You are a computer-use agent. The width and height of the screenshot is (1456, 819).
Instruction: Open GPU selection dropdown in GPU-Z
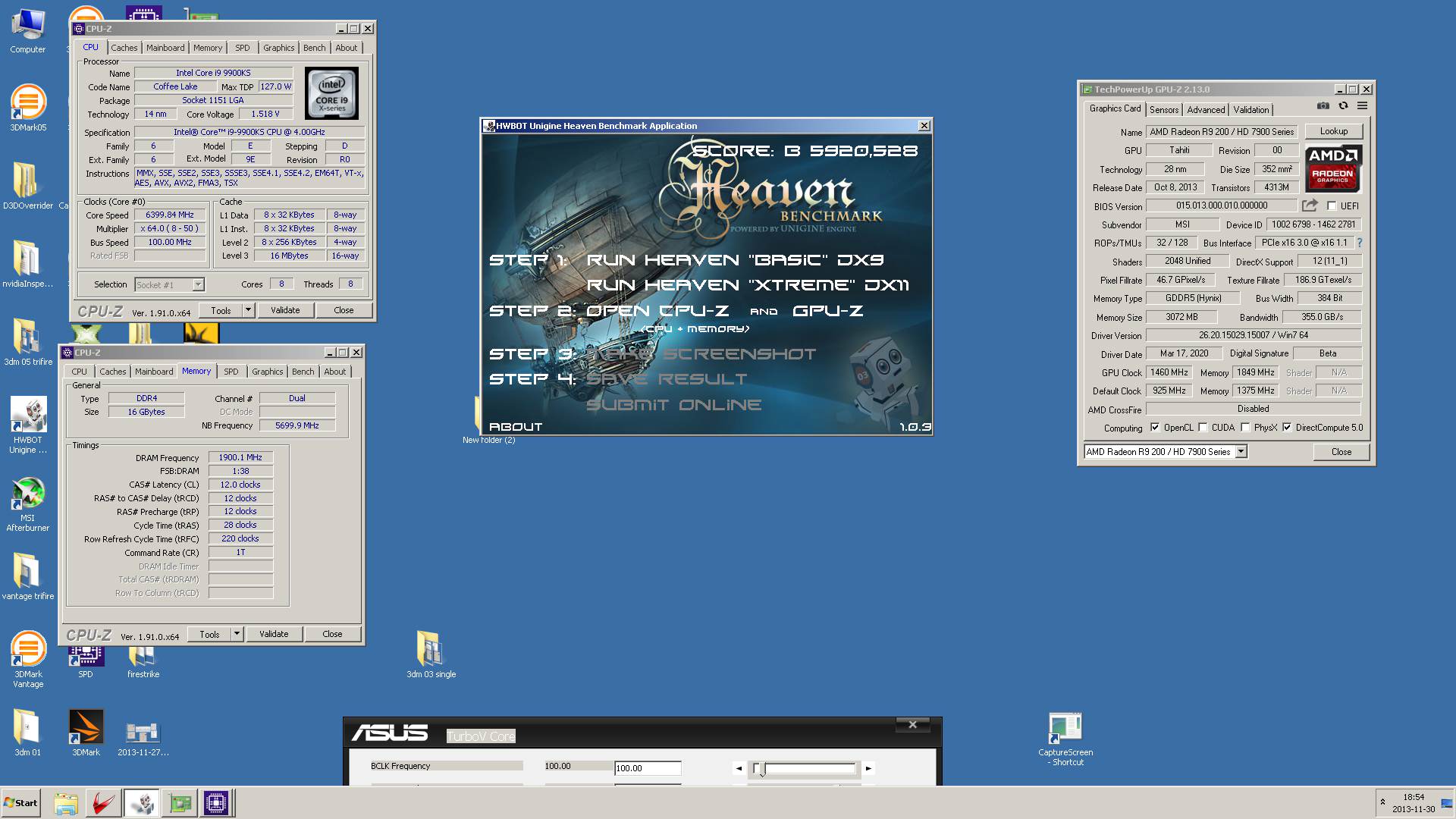1166,452
